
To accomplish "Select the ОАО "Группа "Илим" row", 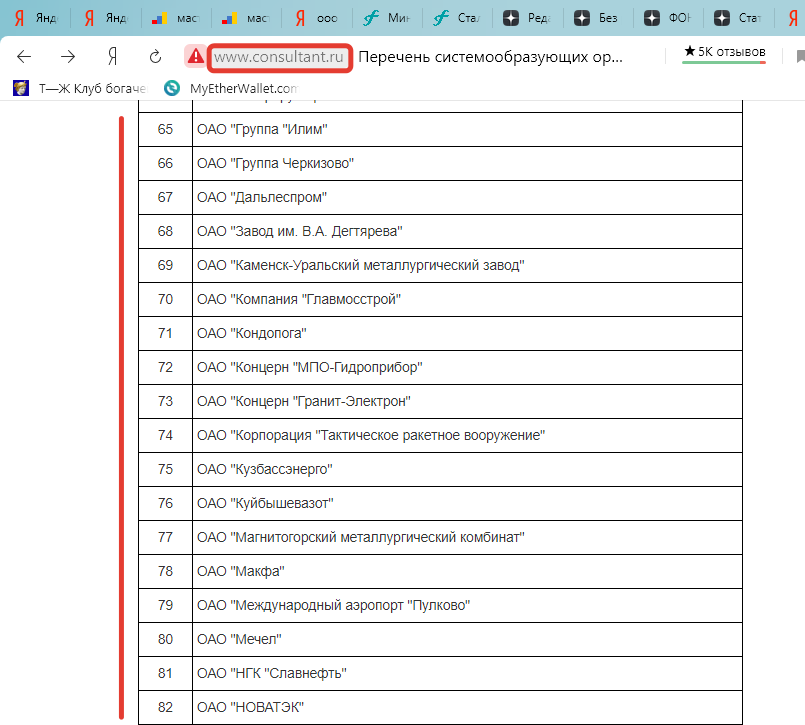I will tap(440, 129).
